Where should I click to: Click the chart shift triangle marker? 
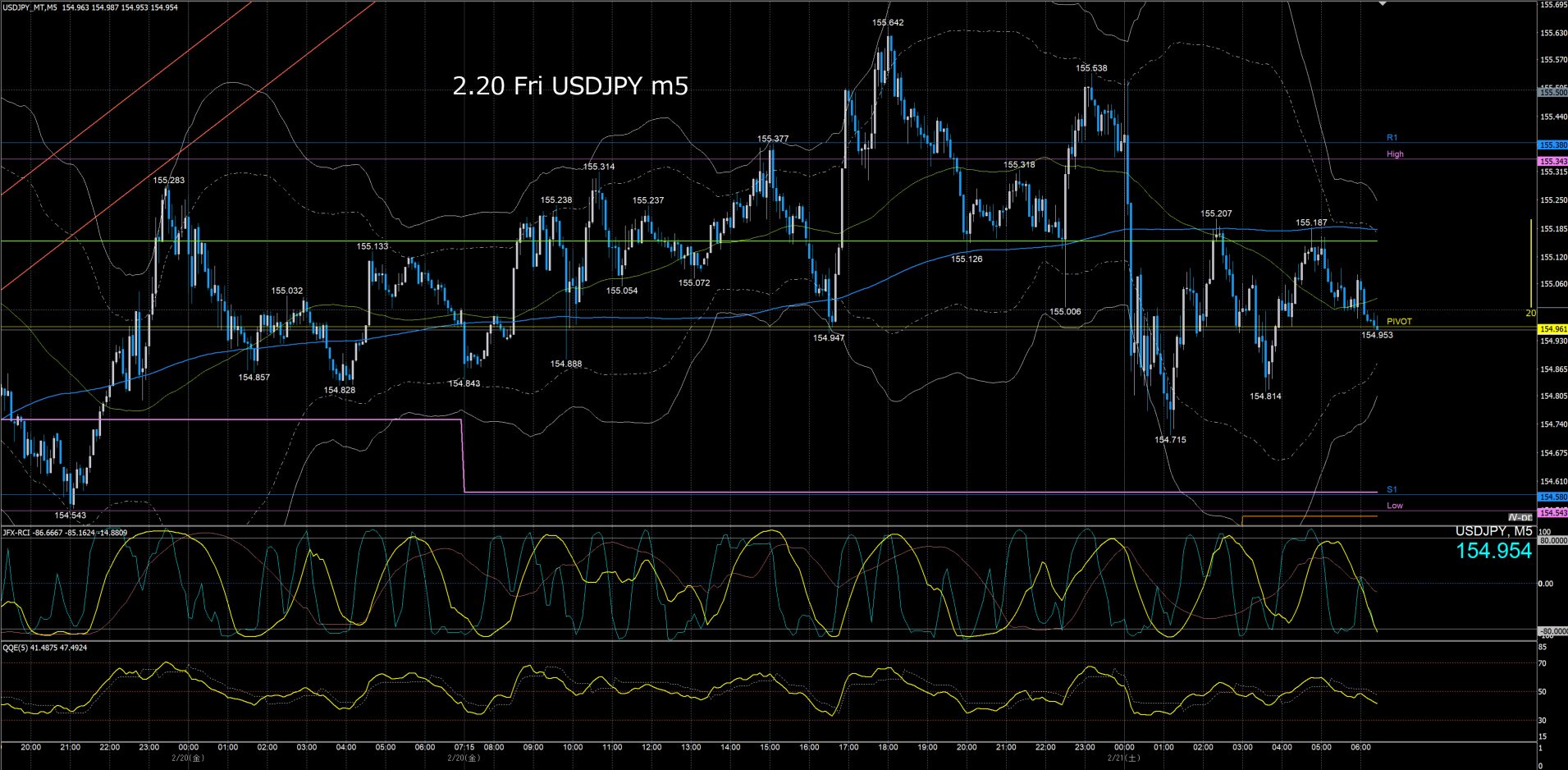pyautogui.click(x=1383, y=4)
